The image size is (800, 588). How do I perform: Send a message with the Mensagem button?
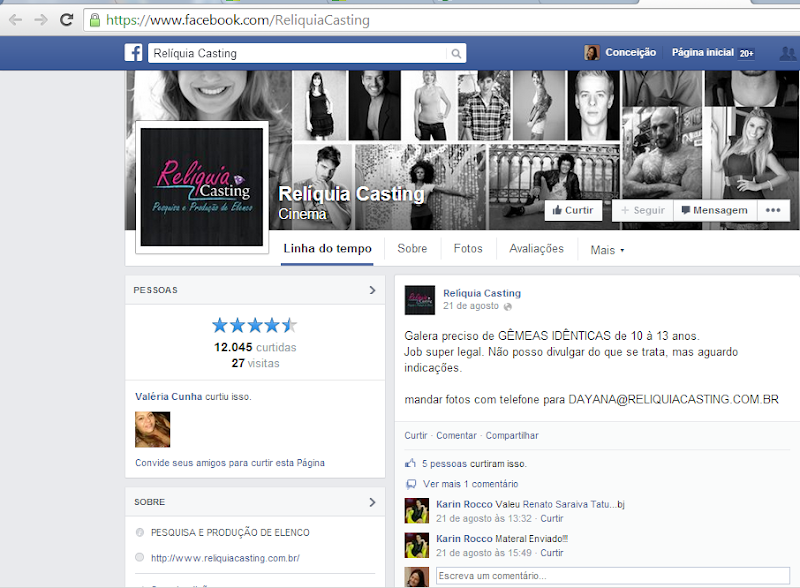click(715, 210)
